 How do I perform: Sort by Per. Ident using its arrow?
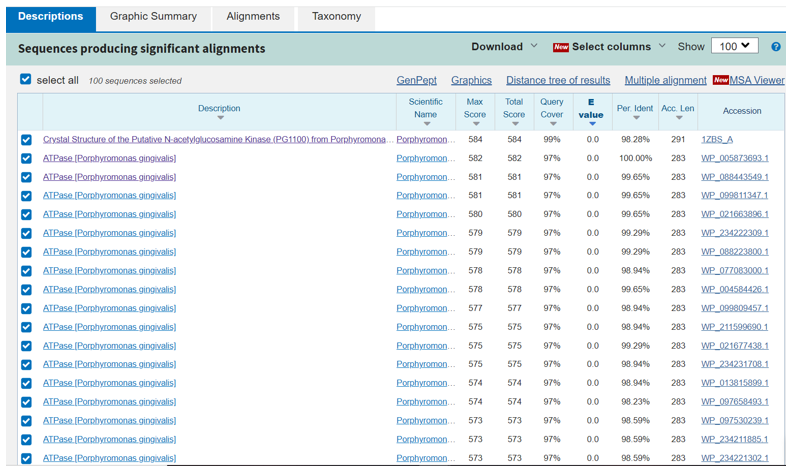pos(636,118)
